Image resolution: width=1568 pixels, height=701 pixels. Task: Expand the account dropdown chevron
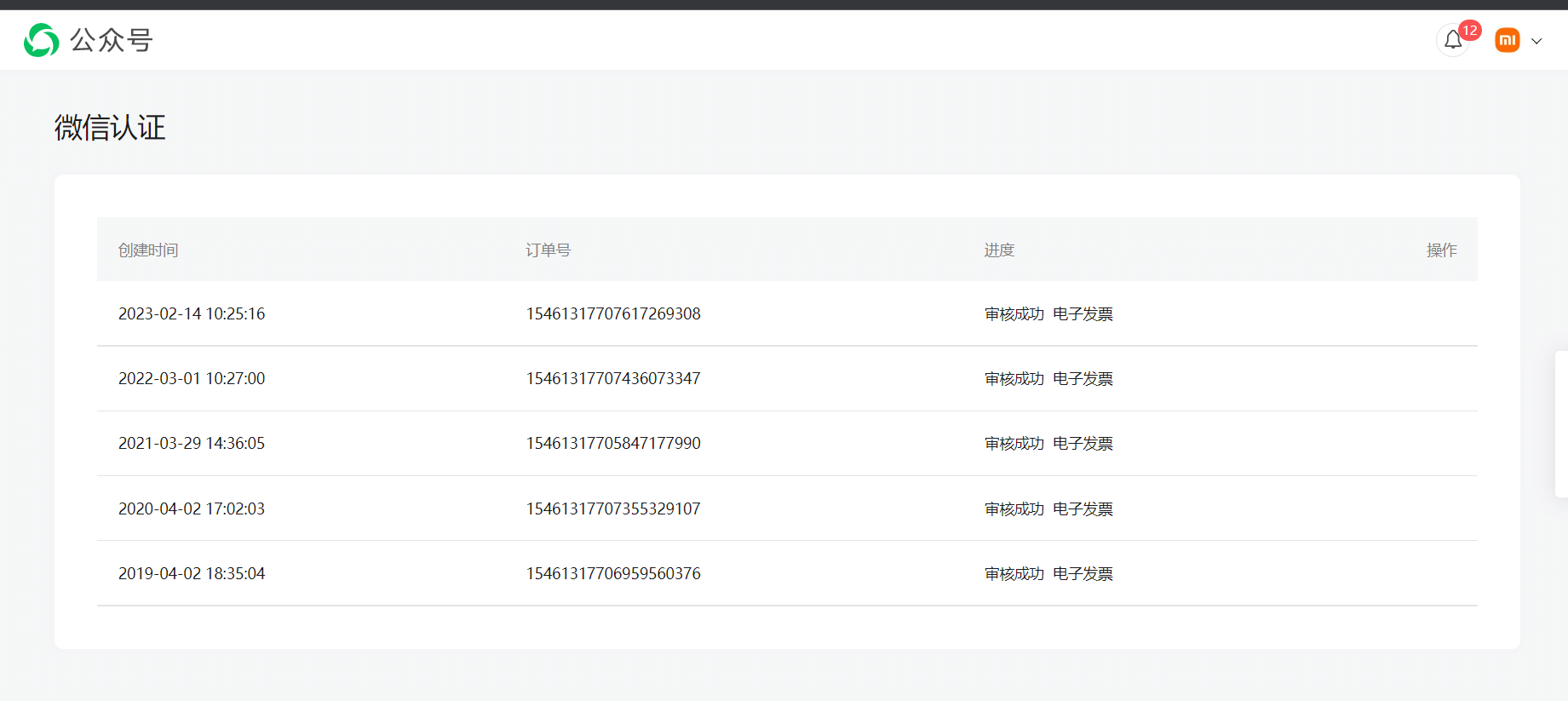point(1536,41)
